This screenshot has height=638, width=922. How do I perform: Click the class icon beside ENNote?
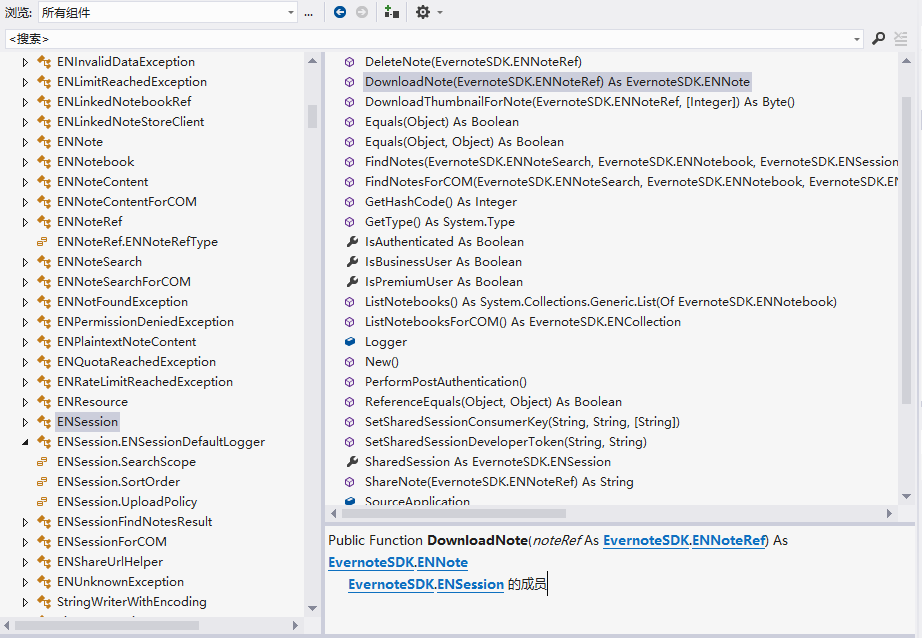(44, 142)
